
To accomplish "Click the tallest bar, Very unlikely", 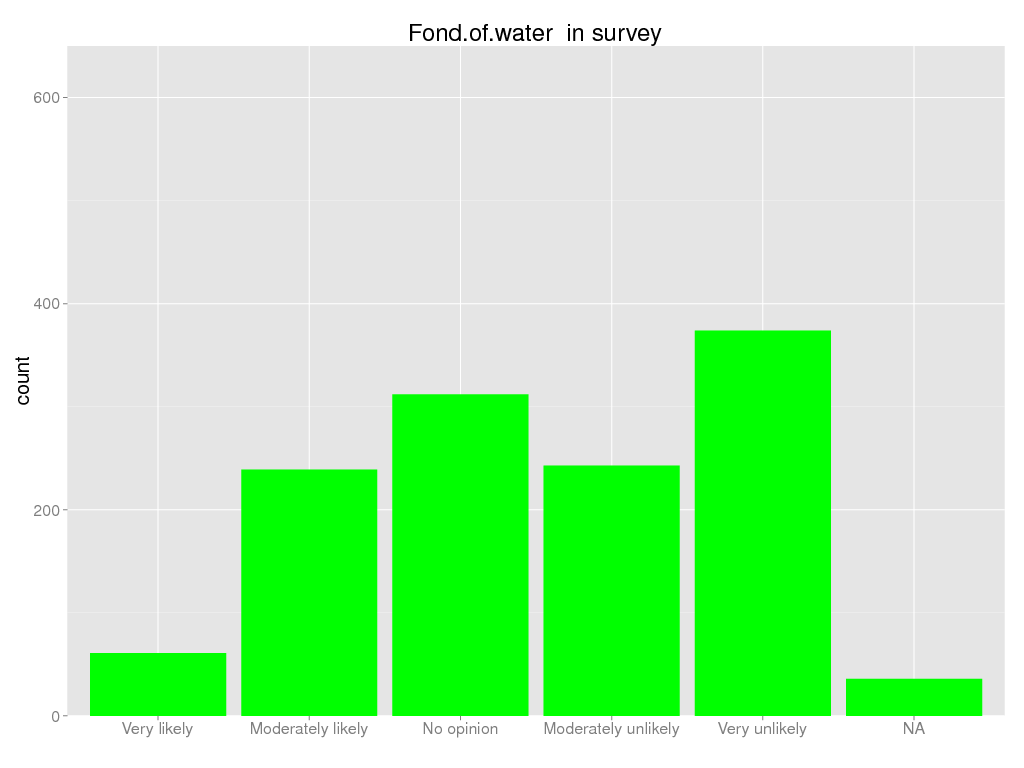I will click(x=762, y=523).
